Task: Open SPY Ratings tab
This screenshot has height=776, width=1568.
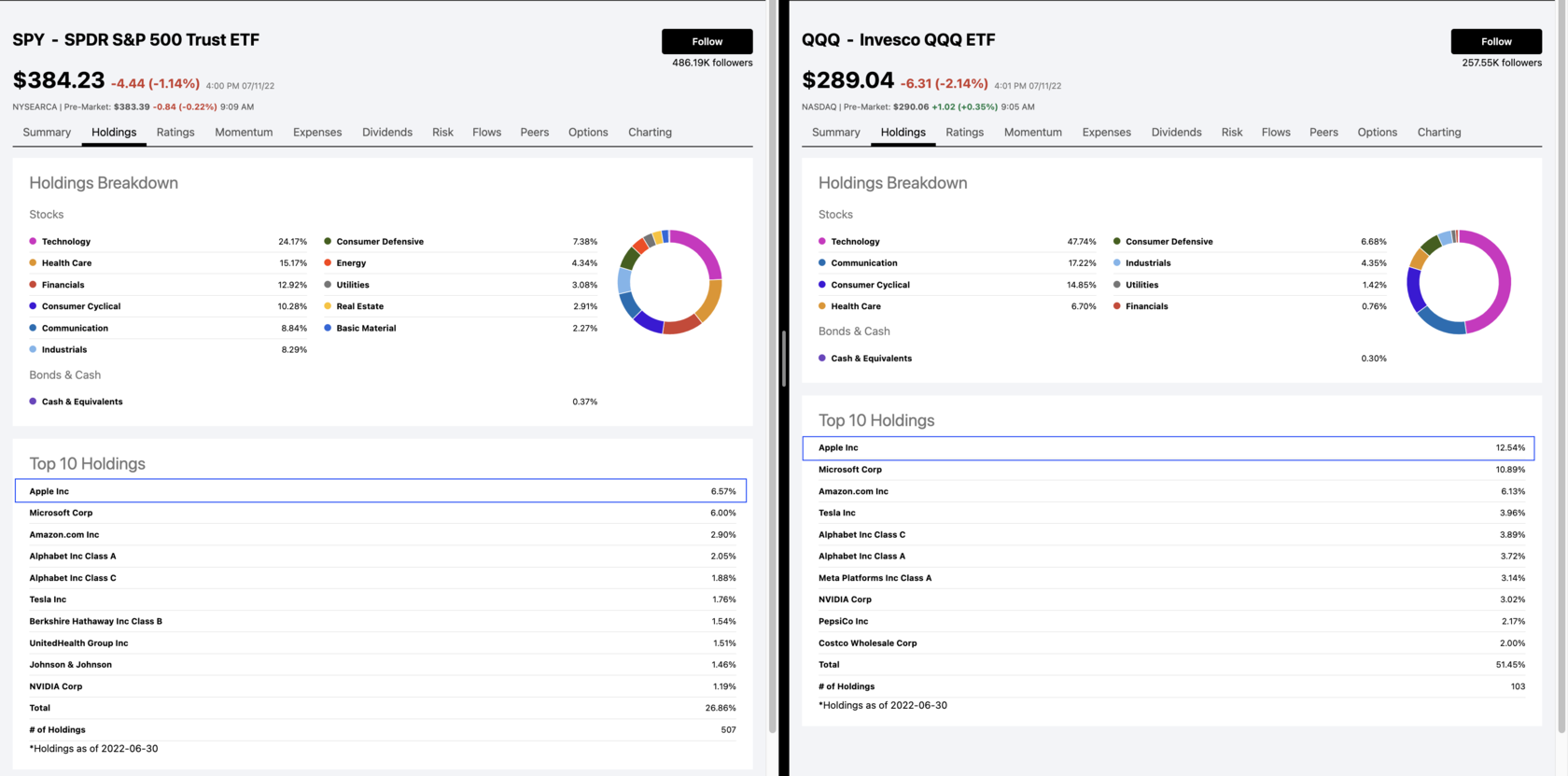Action: 175,133
